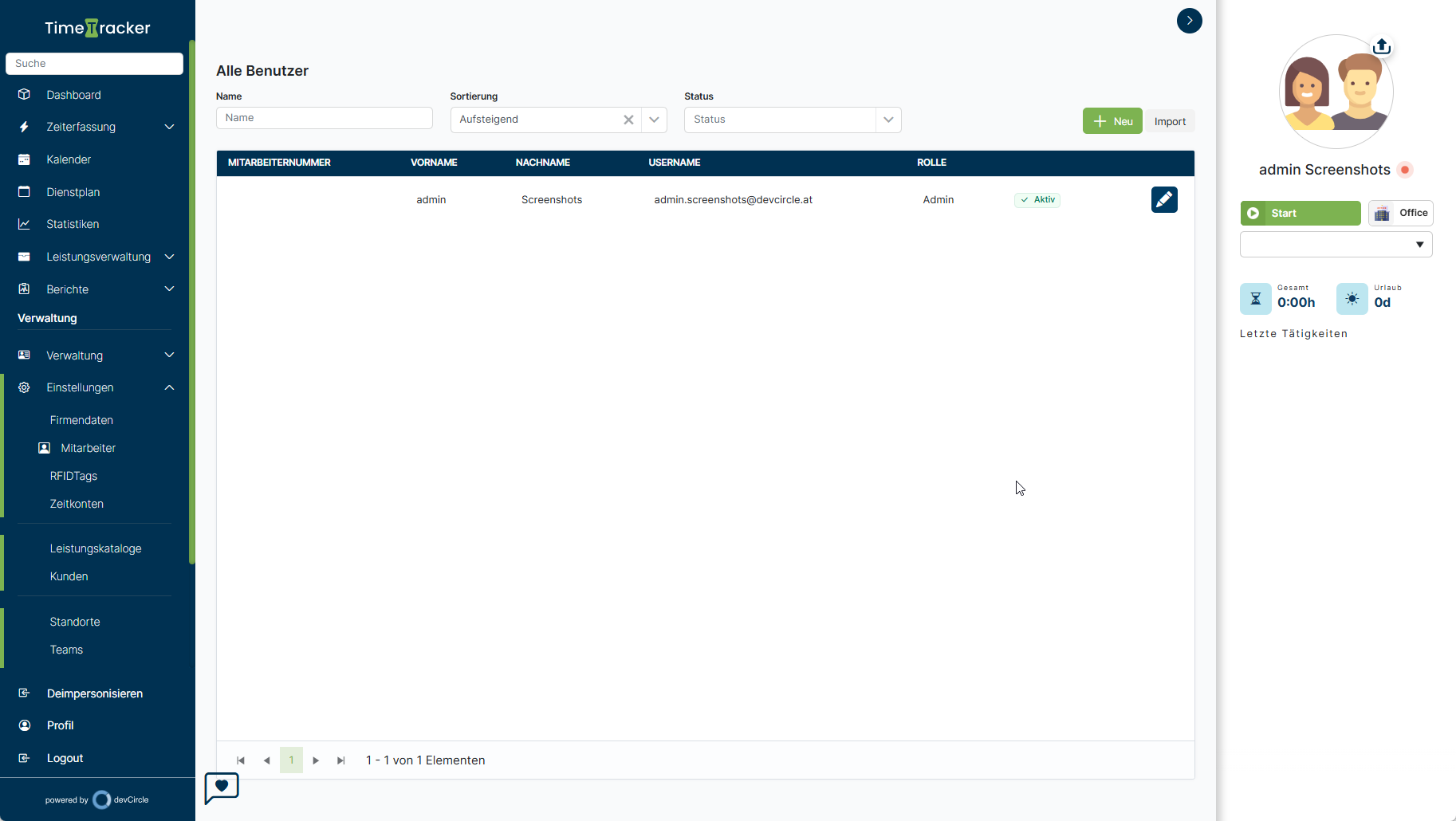Open the project dropdown below Start
Viewport: 1456px width, 821px height.
(x=1336, y=245)
